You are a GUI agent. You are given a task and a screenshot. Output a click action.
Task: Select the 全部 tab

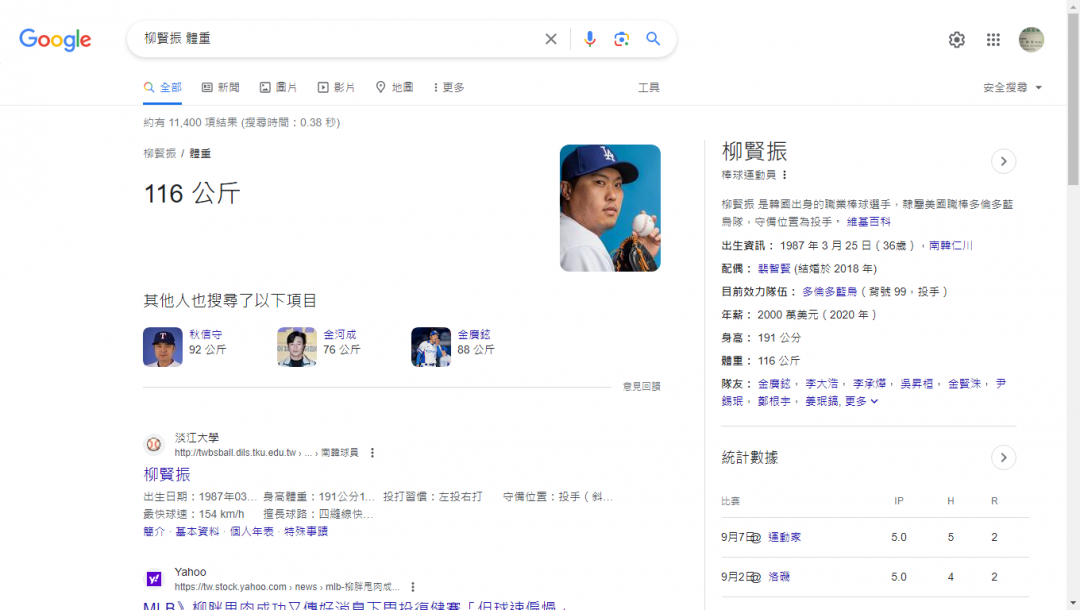coord(163,87)
